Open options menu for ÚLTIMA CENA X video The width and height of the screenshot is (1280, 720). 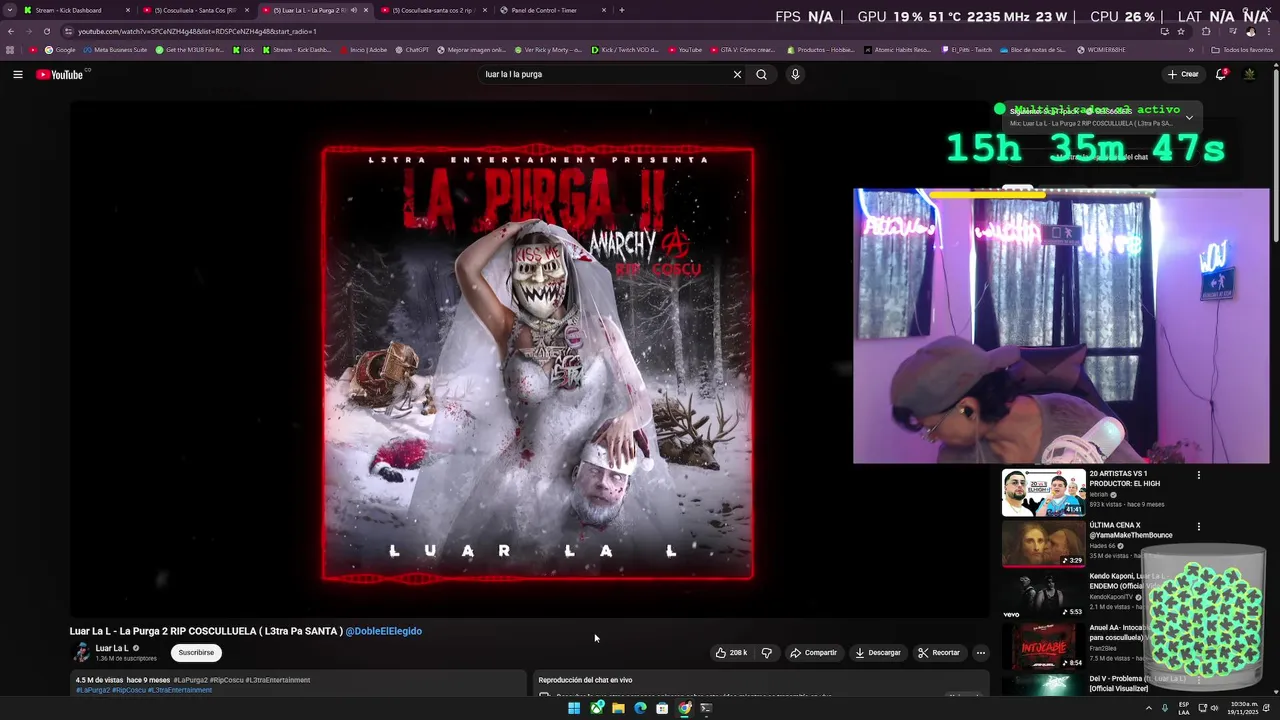click(1198, 527)
